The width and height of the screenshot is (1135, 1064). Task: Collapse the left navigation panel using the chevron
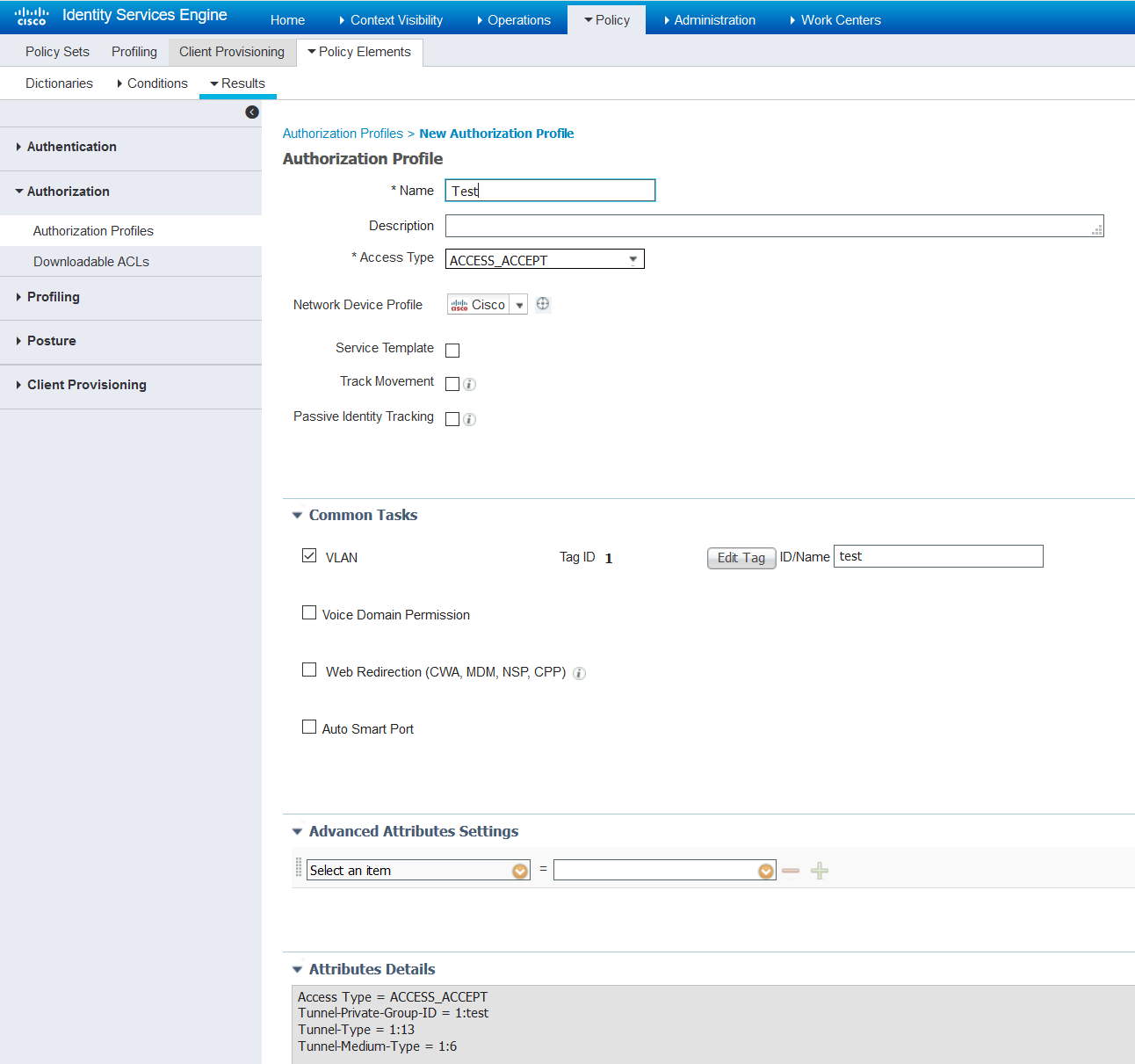pyautogui.click(x=252, y=112)
